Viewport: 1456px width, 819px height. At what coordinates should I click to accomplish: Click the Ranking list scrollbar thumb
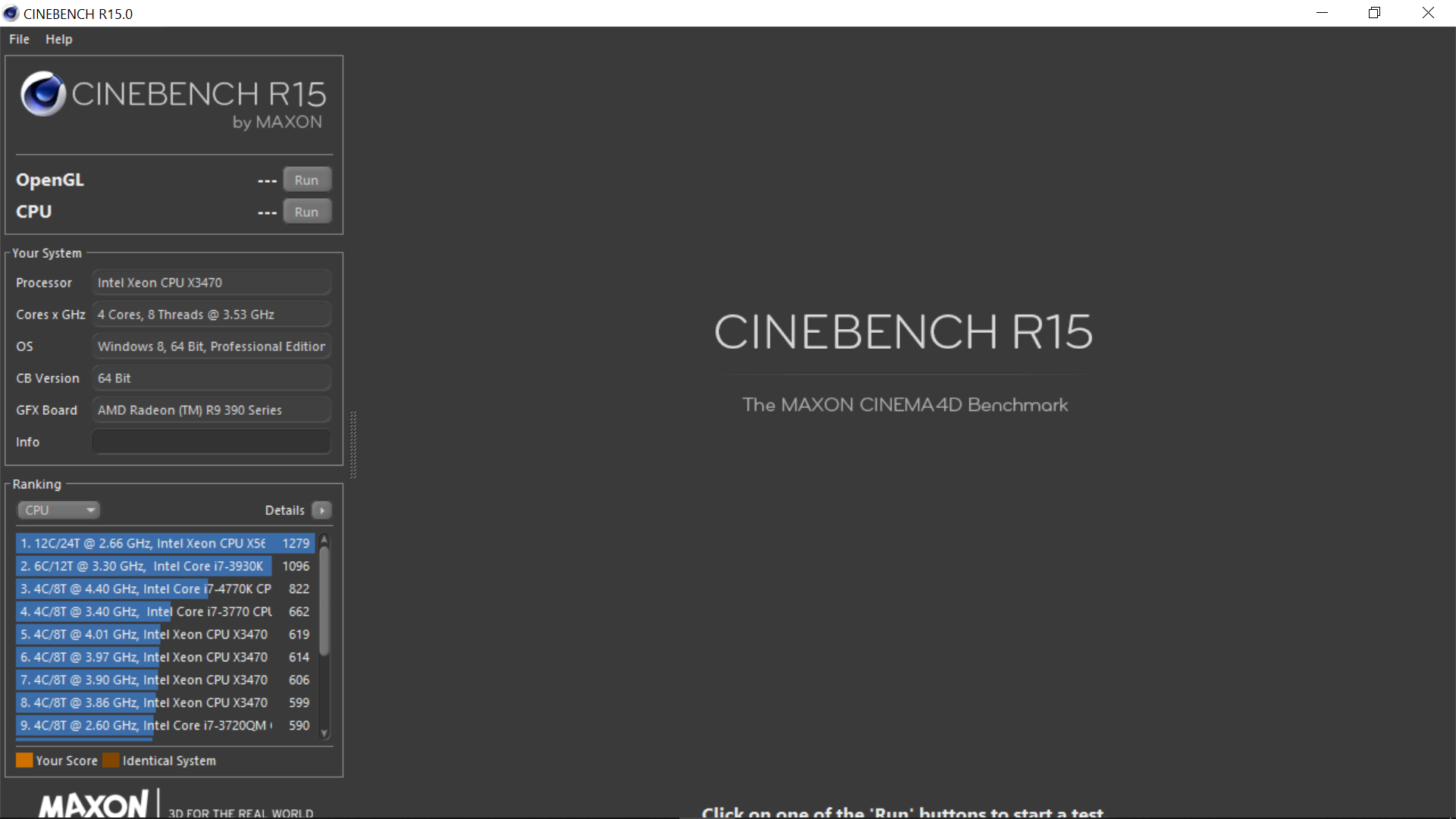[325, 601]
